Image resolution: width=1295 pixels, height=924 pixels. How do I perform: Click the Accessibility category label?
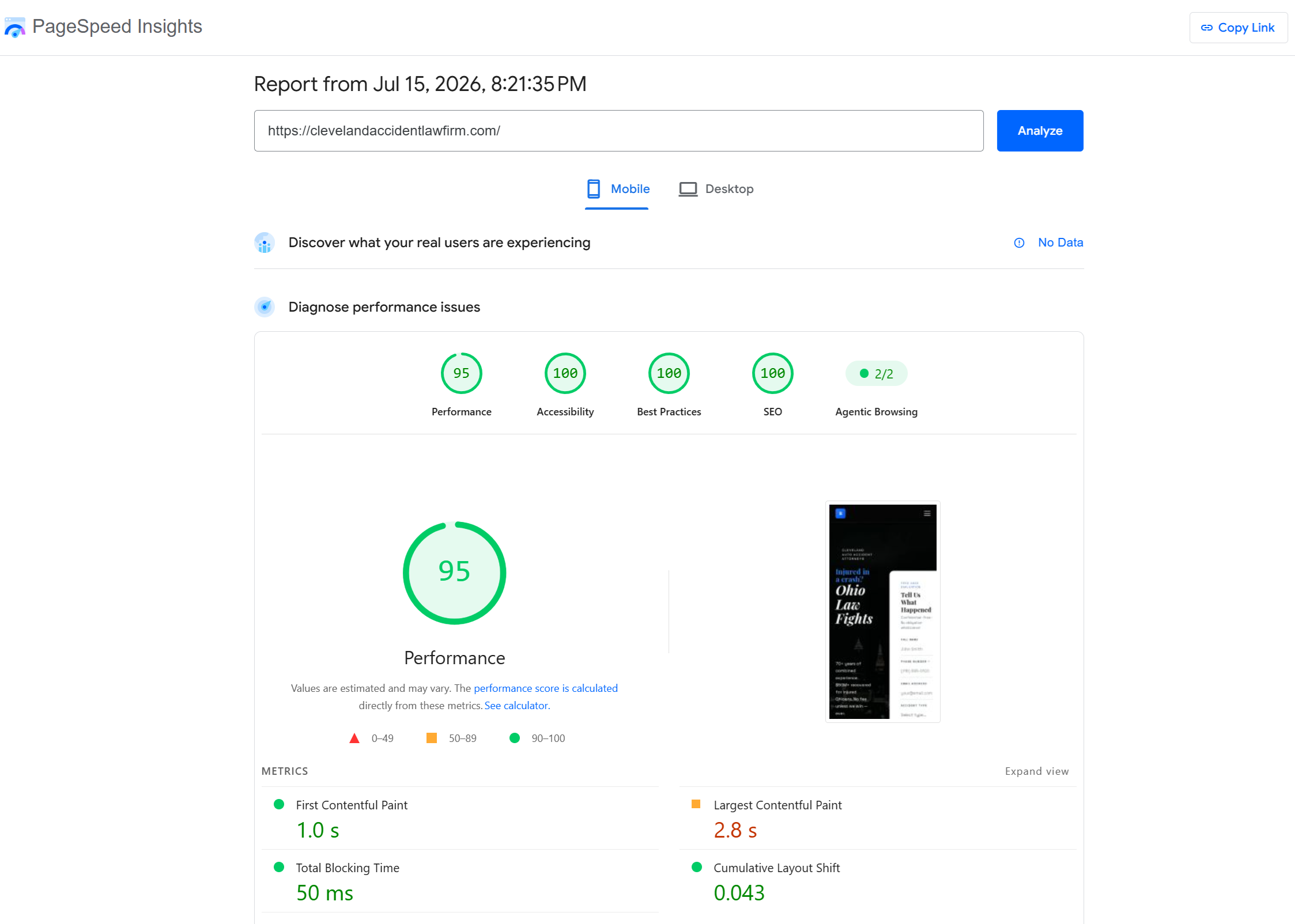[565, 412]
